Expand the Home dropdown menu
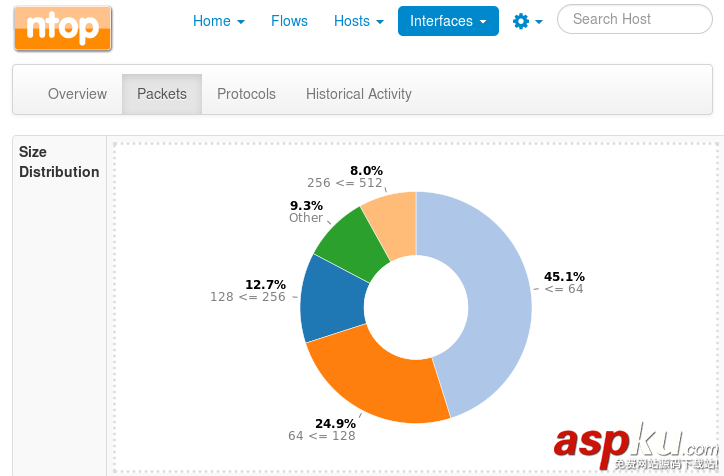 pyautogui.click(x=218, y=21)
